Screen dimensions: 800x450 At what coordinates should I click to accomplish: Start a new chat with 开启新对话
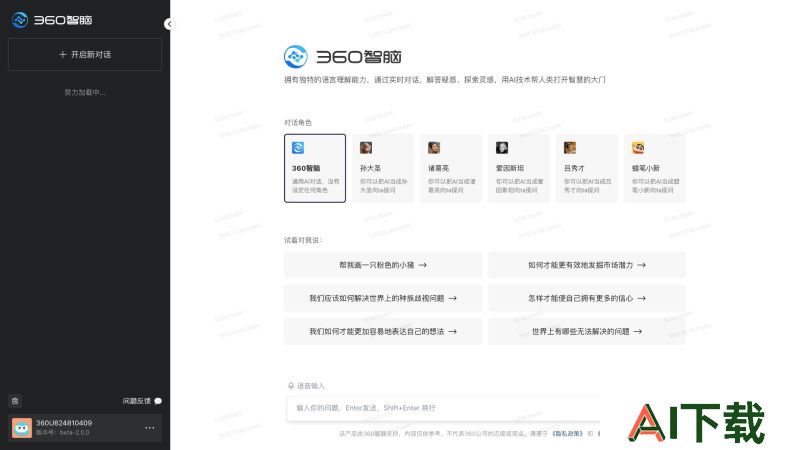[x=85, y=55]
